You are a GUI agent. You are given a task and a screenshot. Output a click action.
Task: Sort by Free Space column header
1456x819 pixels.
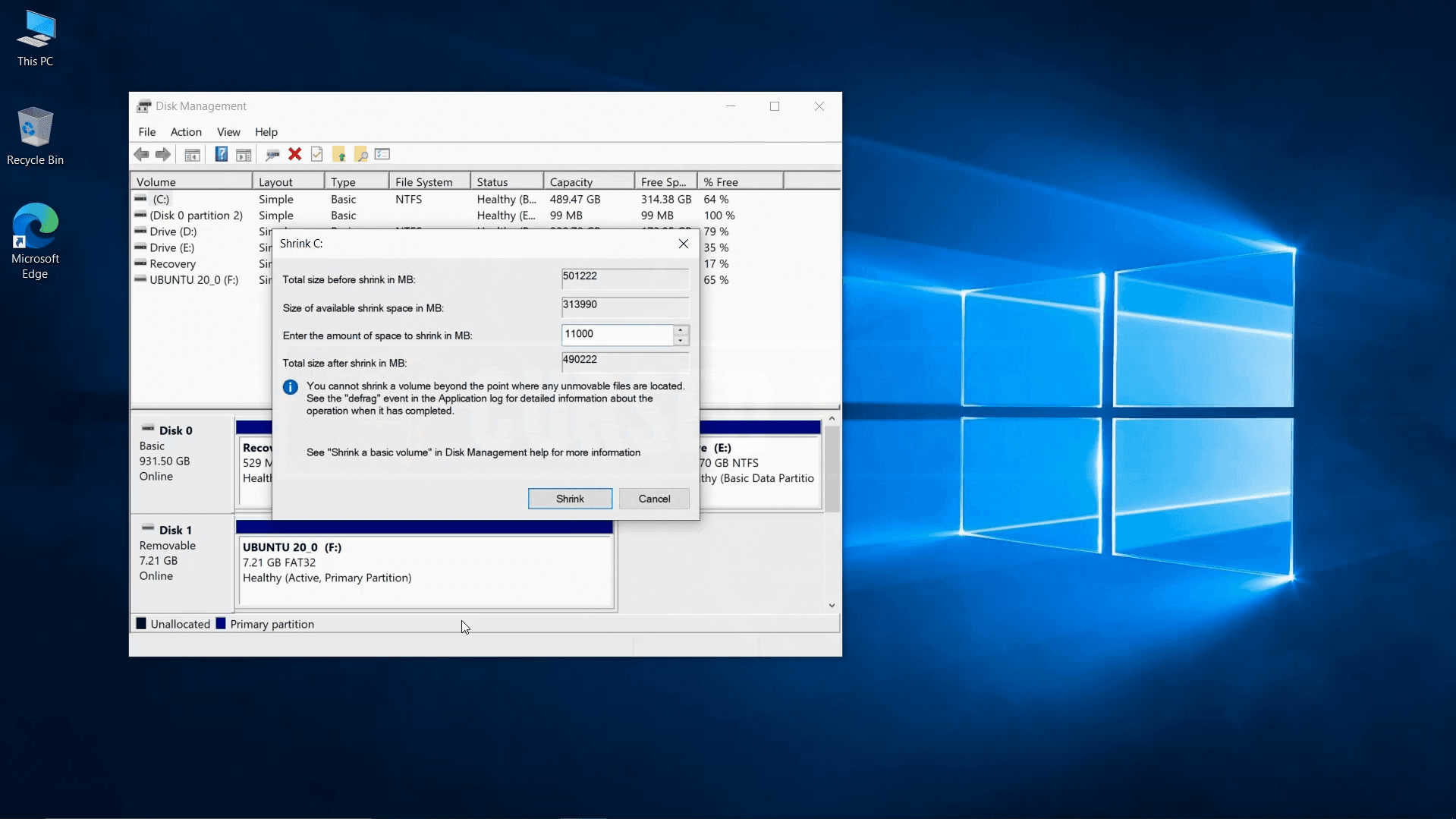tap(665, 182)
